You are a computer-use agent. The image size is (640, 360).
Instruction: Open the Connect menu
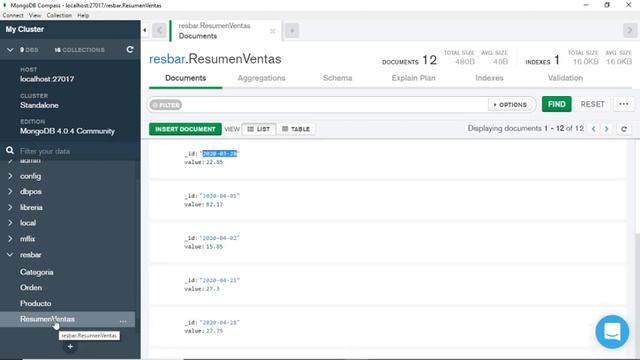pos(13,16)
